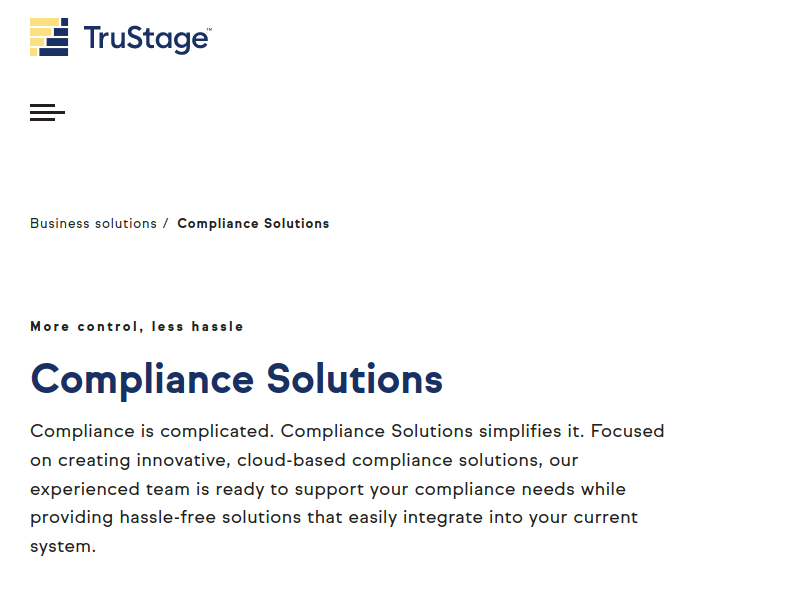
Task: Open the hamburger navigation menu
Action: (x=47, y=112)
